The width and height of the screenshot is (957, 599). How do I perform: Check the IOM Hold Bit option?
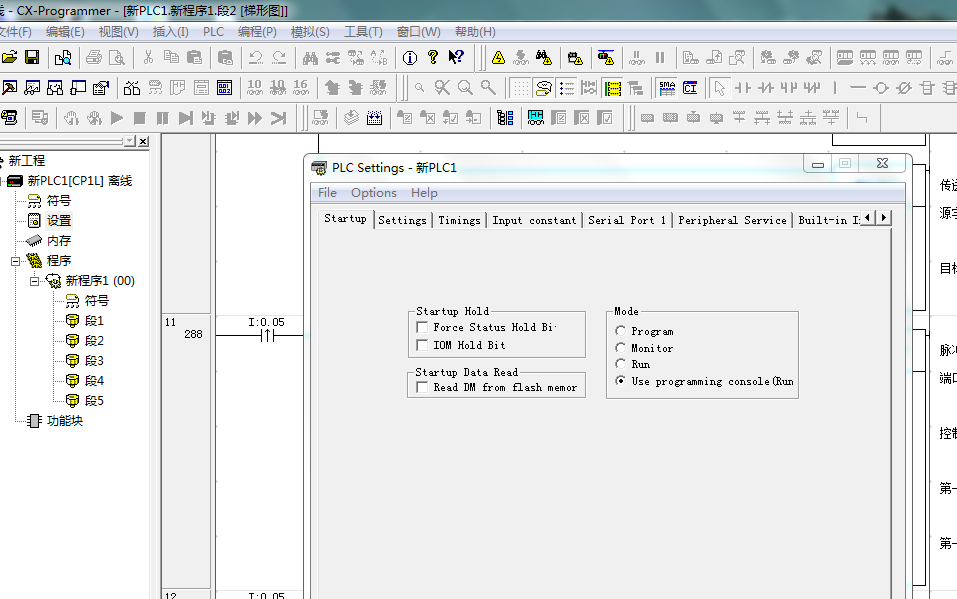pyautogui.click(x=422, y=345)
